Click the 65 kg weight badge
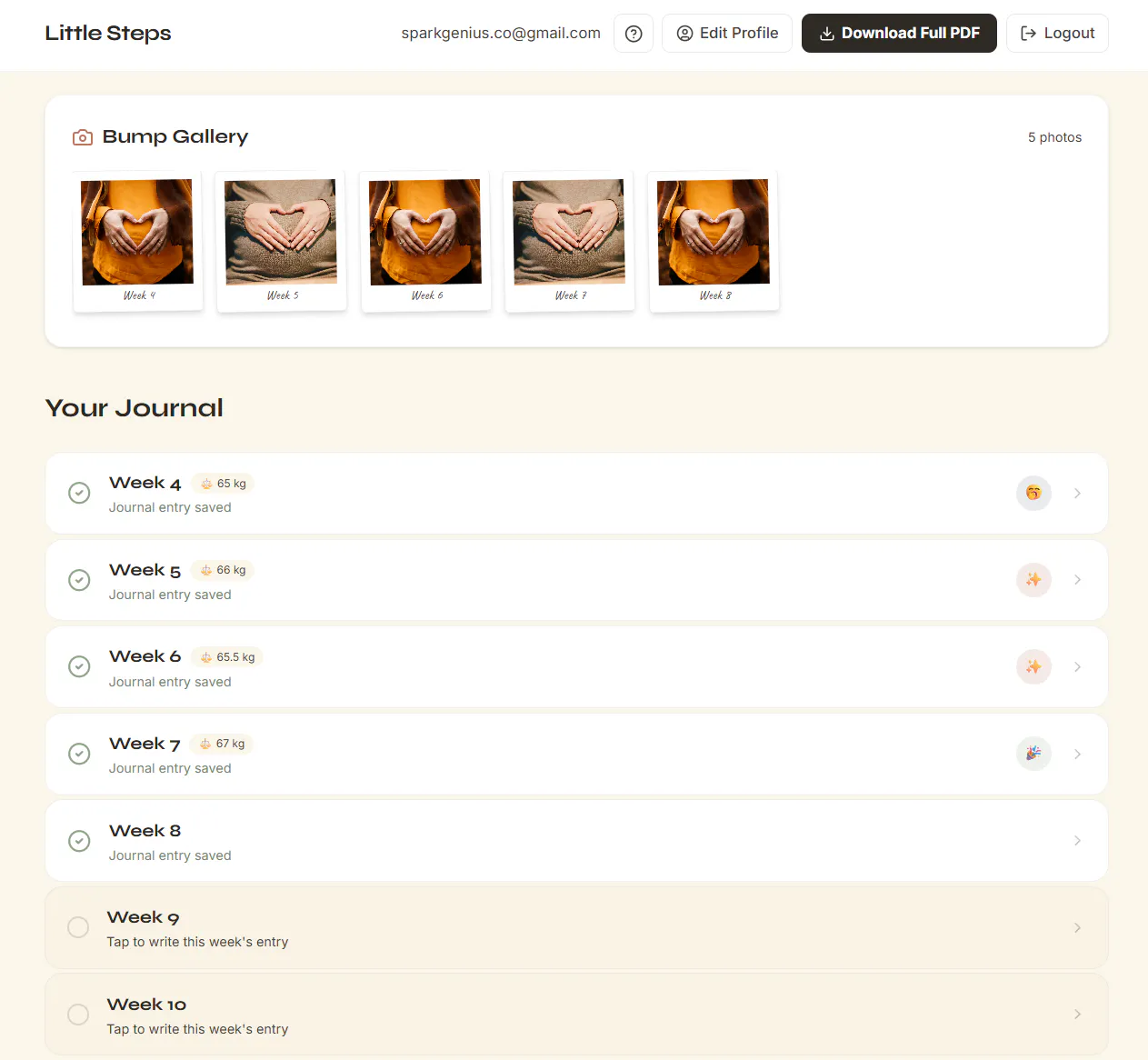The image size is (1148, 1060). click(x=223, y=484)
